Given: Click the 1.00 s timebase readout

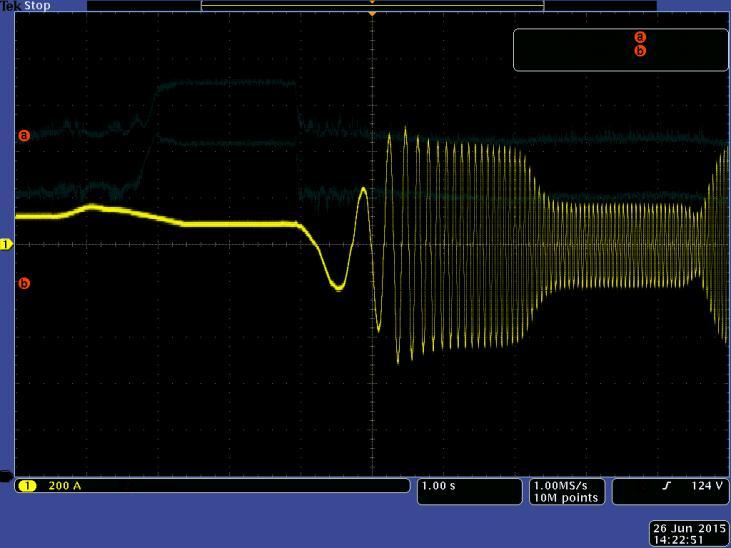Looking at the screenshot, I should (438, 486).
